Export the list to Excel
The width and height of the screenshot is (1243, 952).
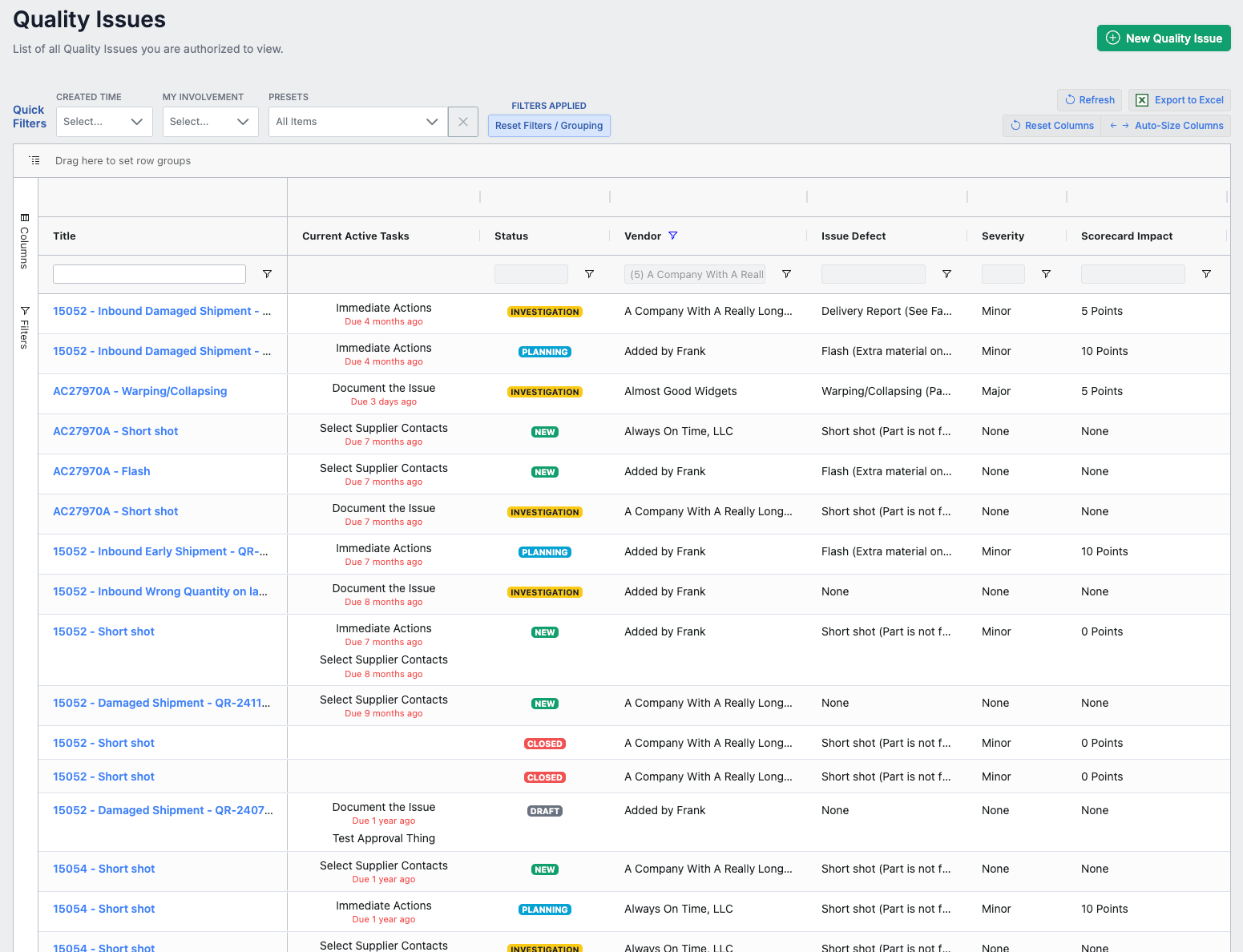1180,100
